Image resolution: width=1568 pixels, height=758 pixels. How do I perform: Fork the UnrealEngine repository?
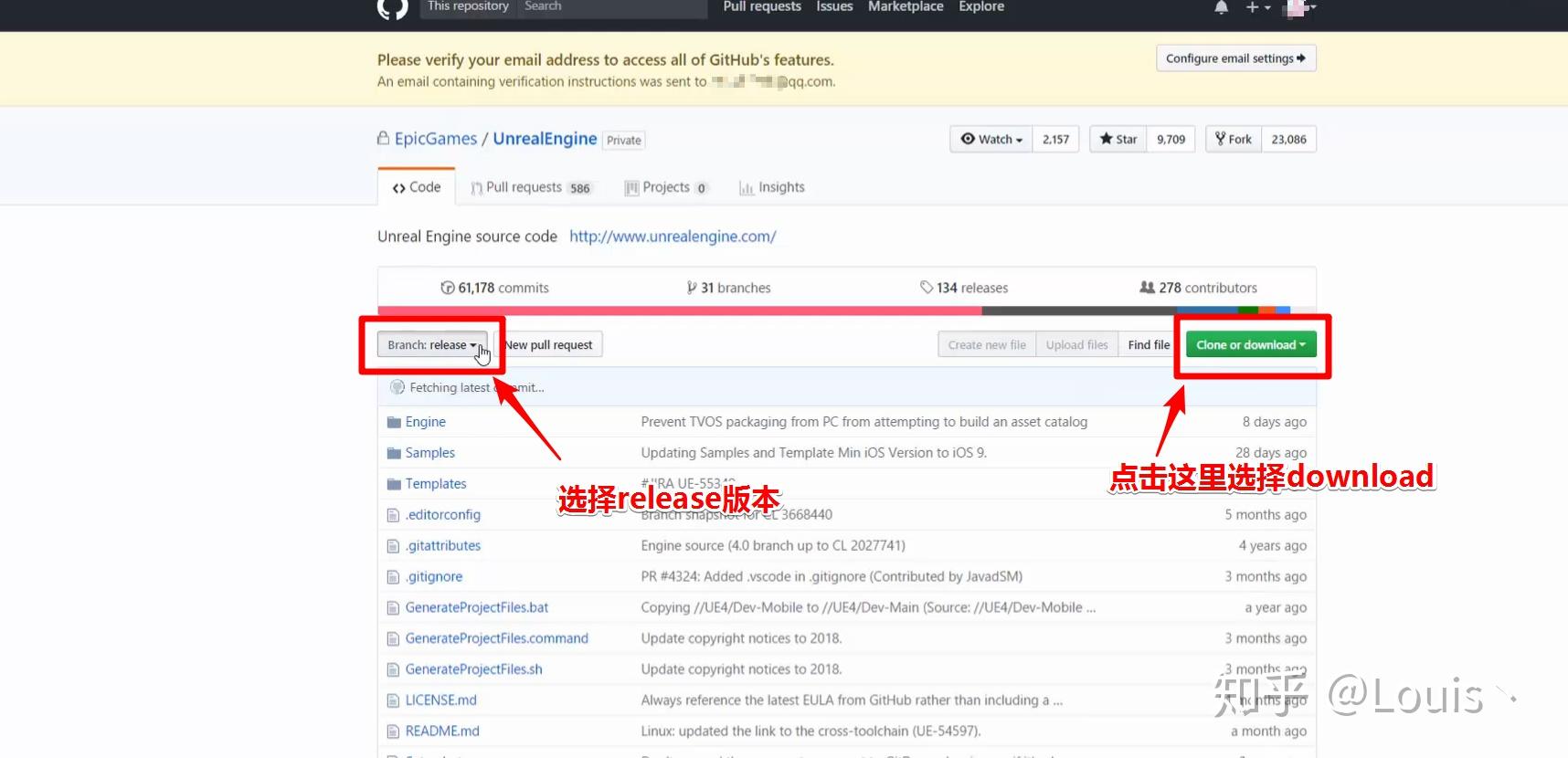[x=1234, y=139]
